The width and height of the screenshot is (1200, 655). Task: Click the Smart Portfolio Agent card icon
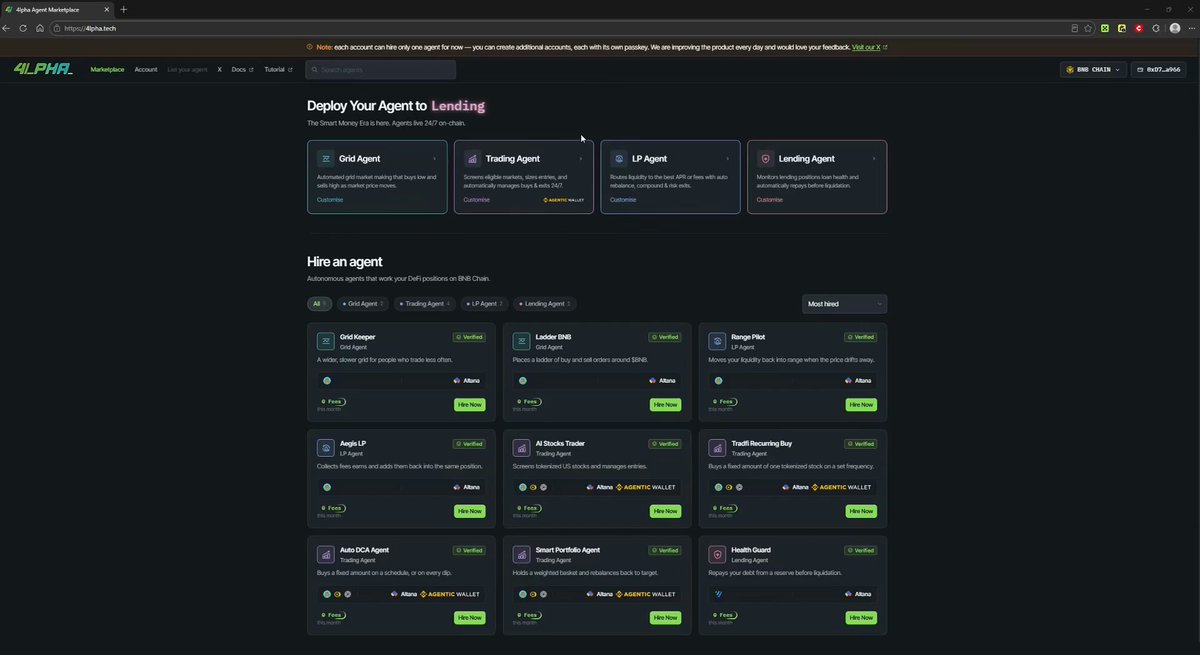pos(521,554)
